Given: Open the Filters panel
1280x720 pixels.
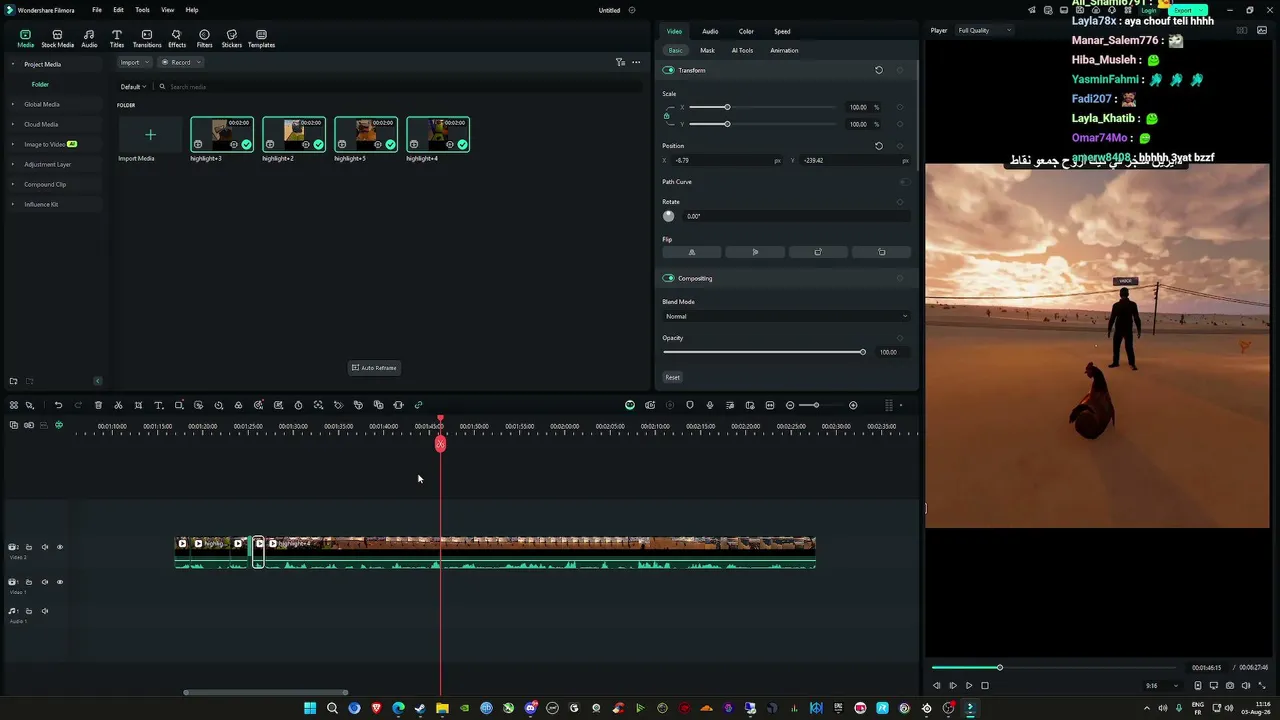Looking at the screenshot, I should (204, 38).
